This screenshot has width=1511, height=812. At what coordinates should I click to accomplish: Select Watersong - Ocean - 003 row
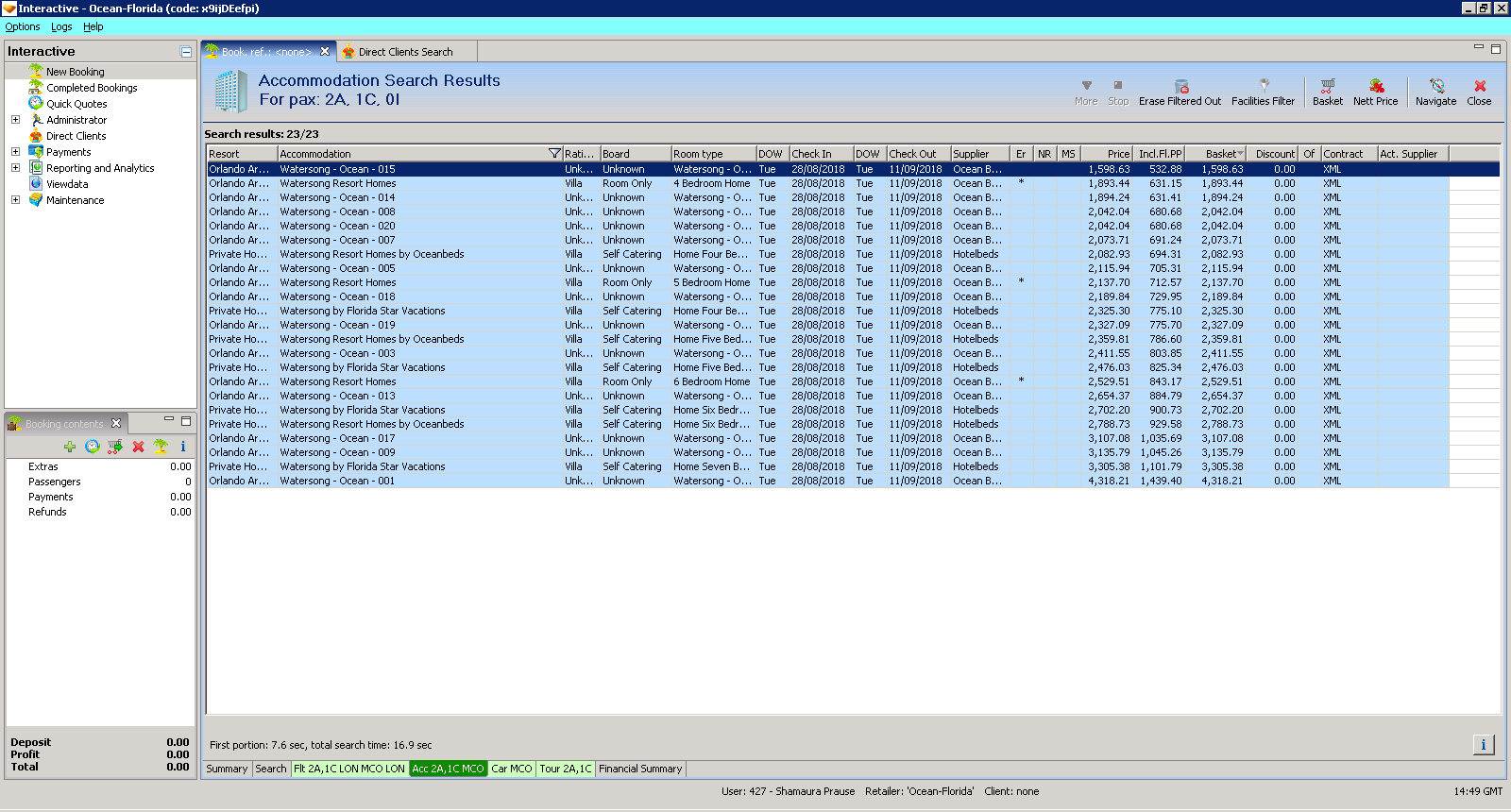[827, 353]
